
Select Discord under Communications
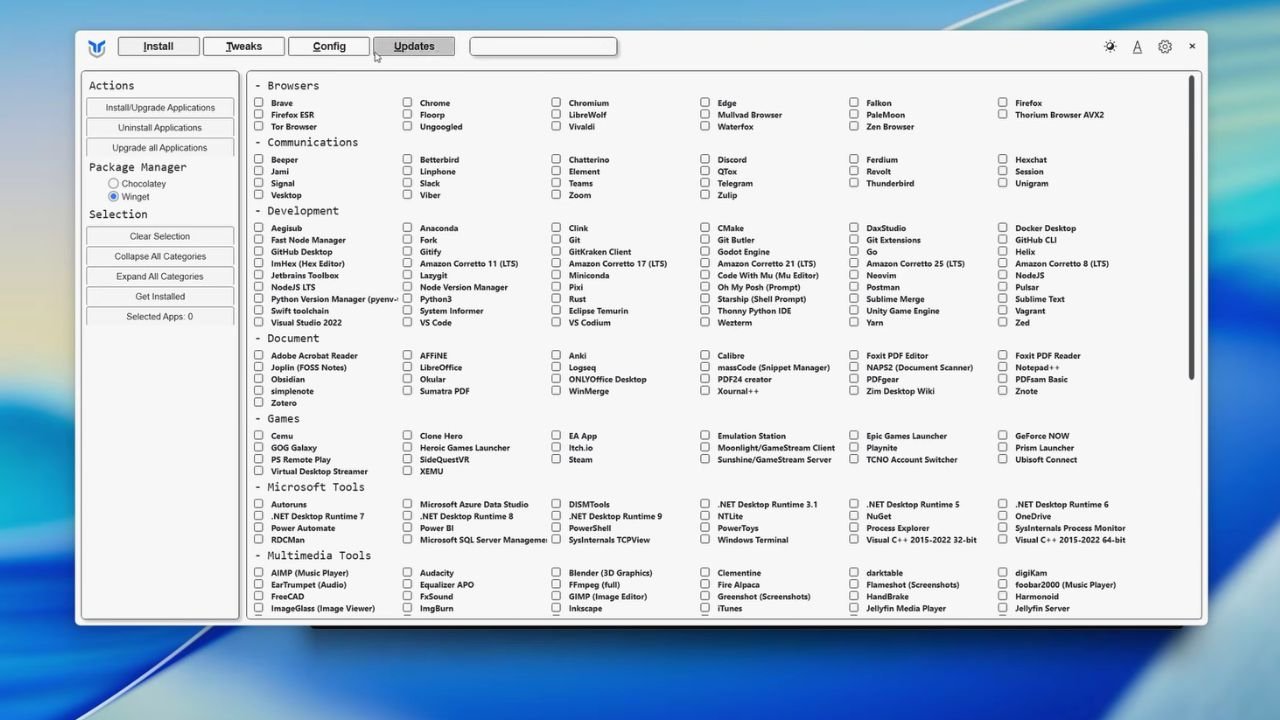click(705, 159)
